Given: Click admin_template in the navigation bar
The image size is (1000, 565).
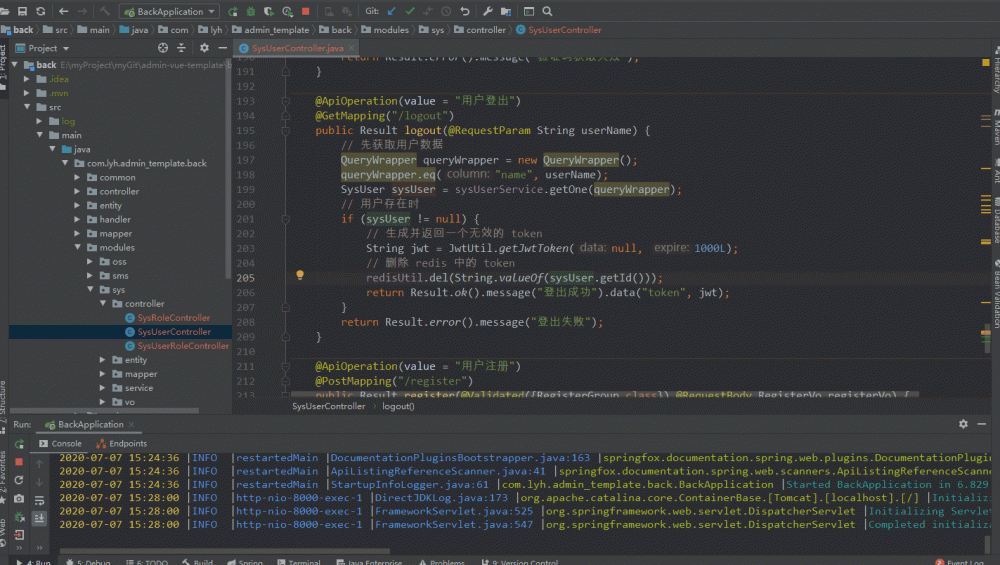Looking at the screenshot, I should pyautogui.click(x=270, y=30).
